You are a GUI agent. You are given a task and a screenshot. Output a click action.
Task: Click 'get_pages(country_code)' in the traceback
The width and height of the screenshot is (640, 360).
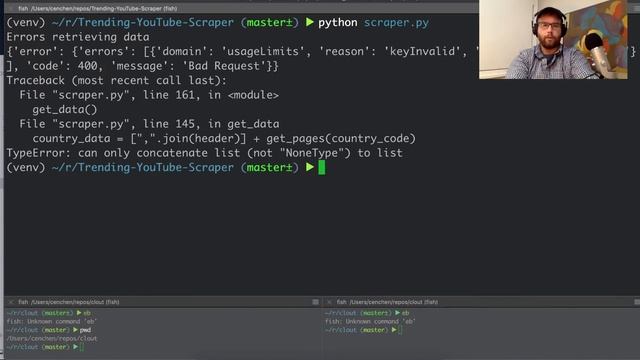(341, 139)
